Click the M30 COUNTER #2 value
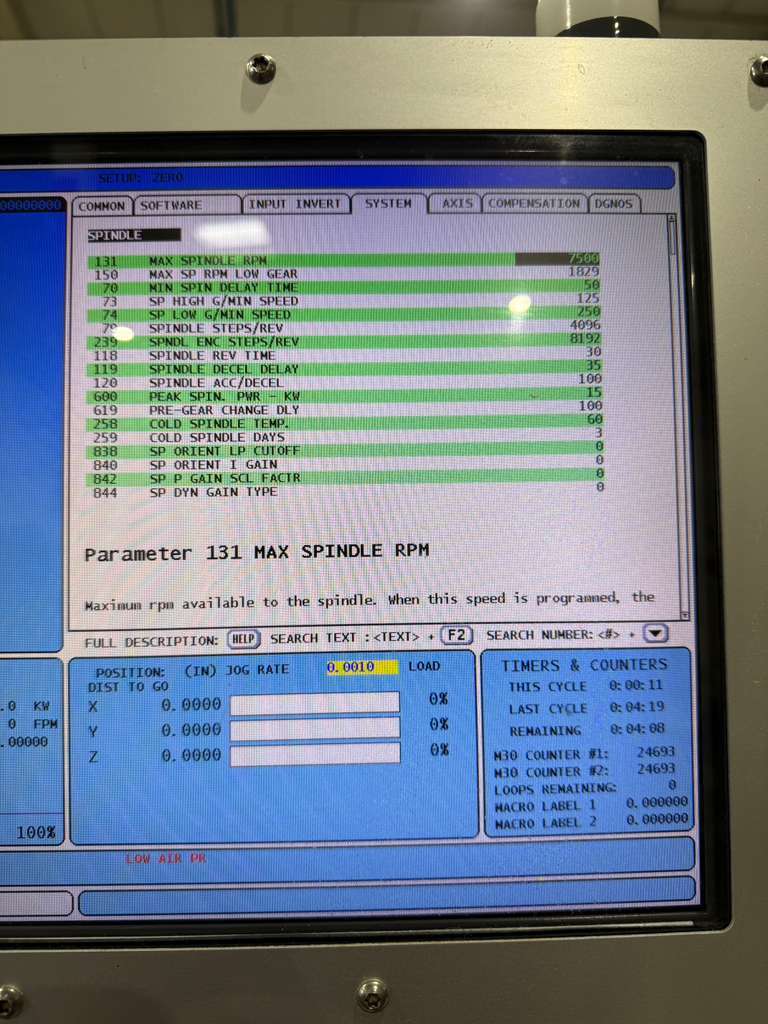The width and height of the screenshot is (768, 1024). click(656, 769)
